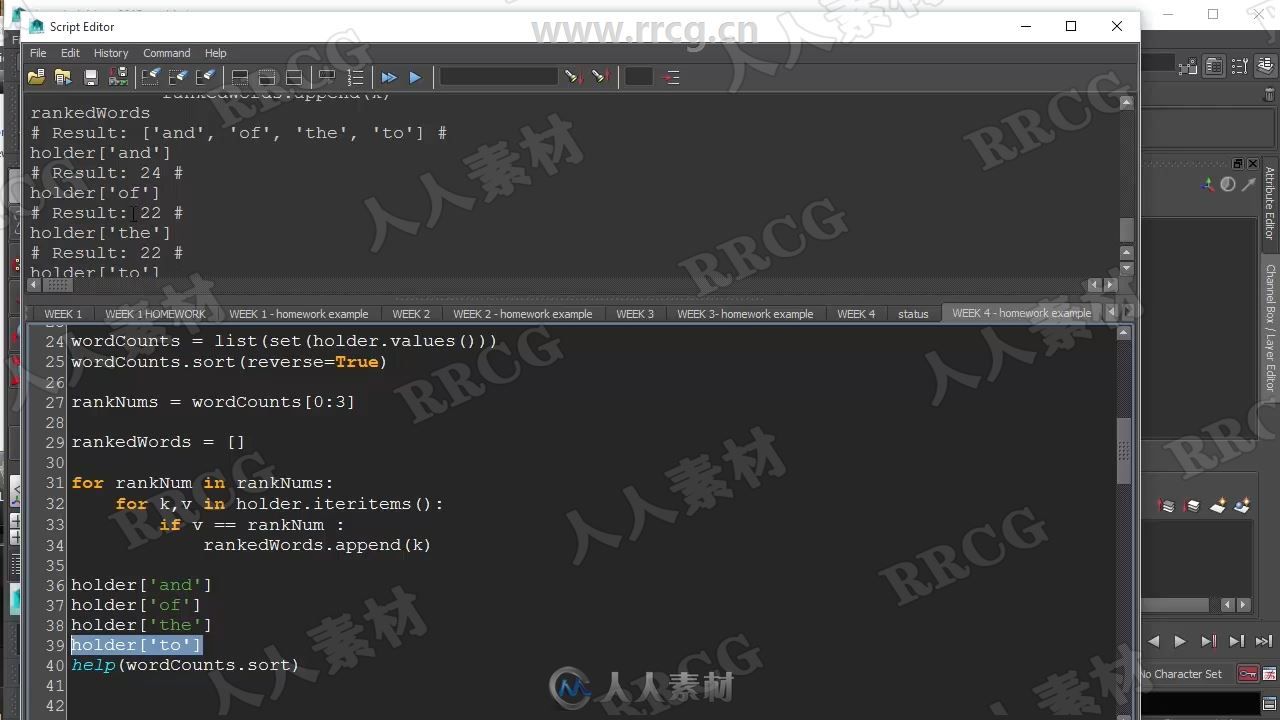Select WEEK 4 - homework example tab
The height and width of the screenshot is (720, 1280).
point(1021,313)
